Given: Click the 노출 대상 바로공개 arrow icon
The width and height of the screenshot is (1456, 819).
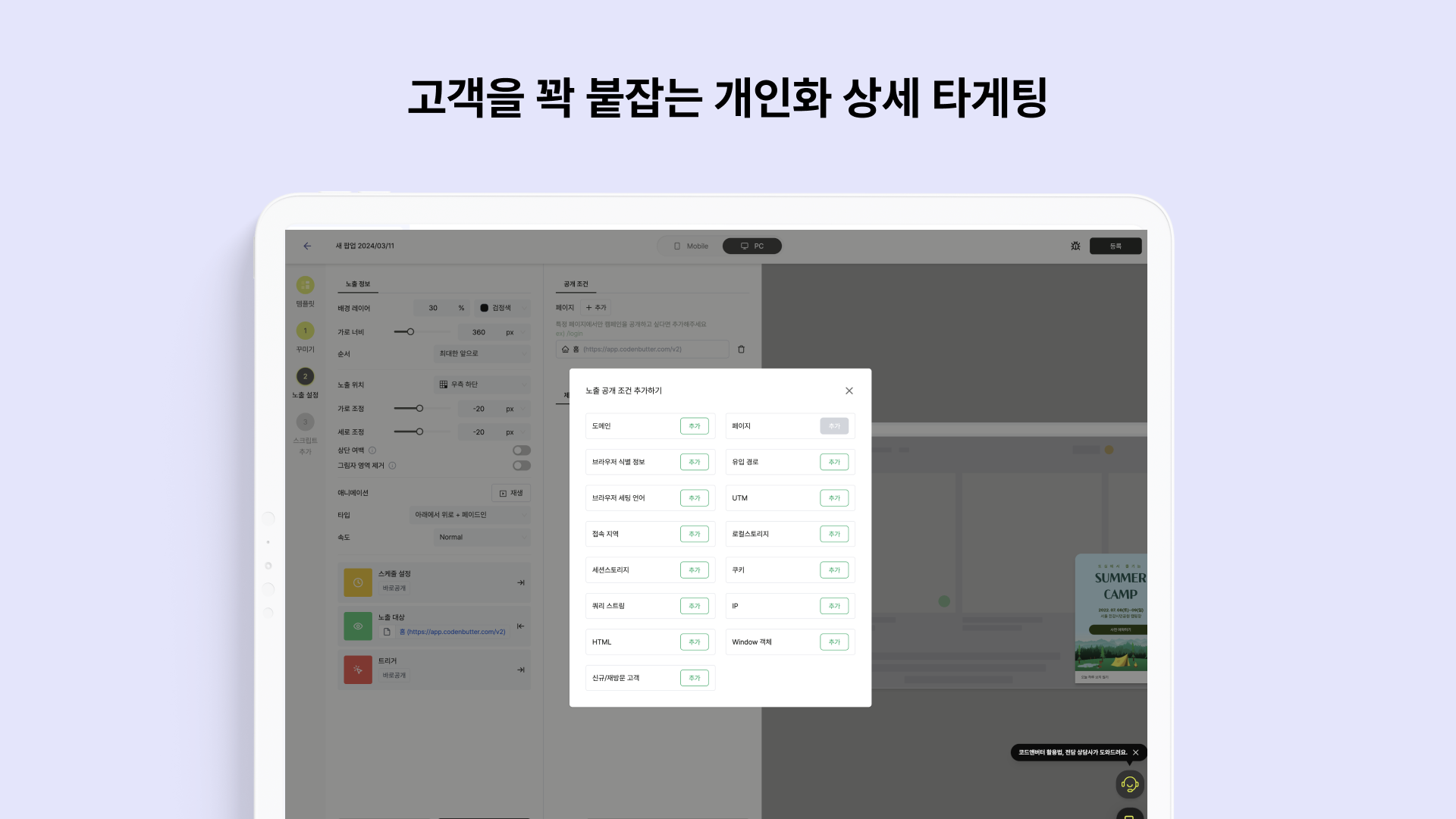Looking at the screenshot, I should (x=520, y=626).
